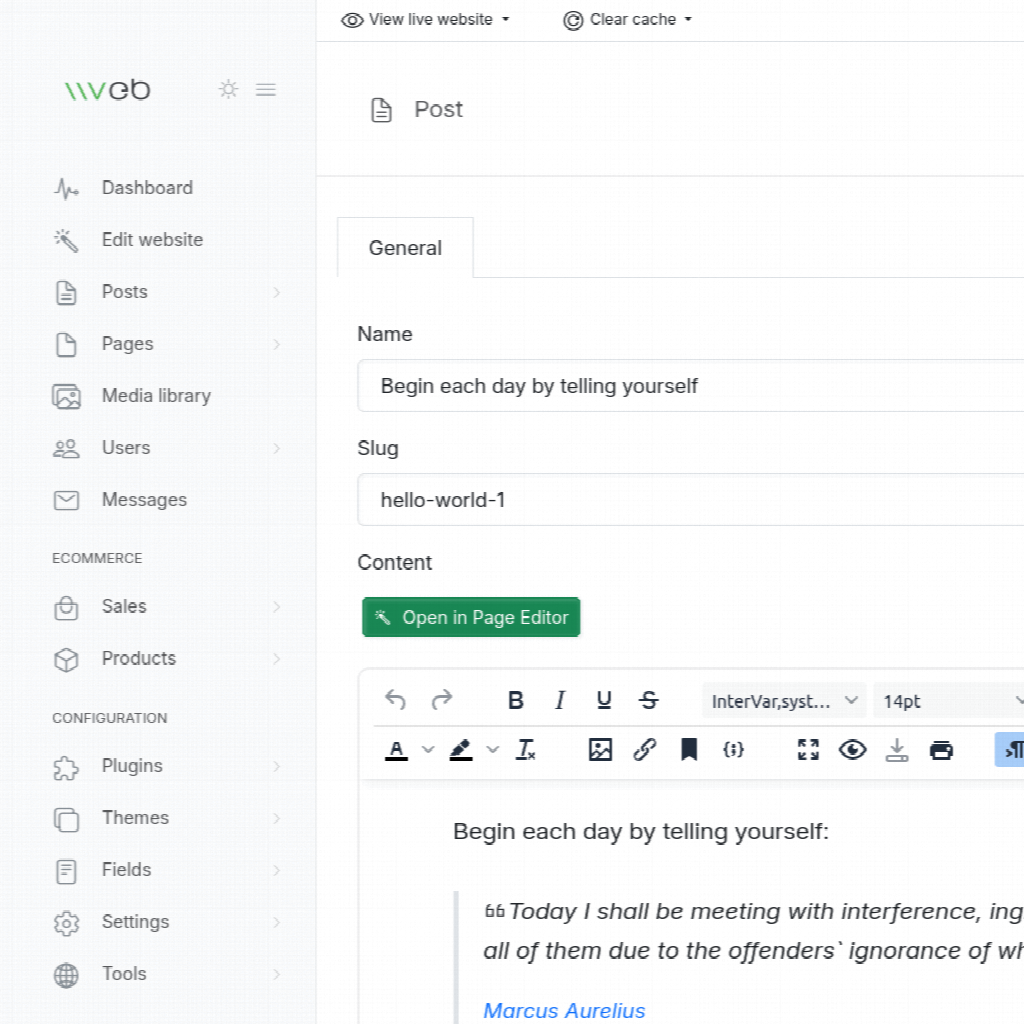Viewport: 1024px width, 1024px height.
Task: Toggle the light/dark theme sun icon
Action: click(229, 90)
